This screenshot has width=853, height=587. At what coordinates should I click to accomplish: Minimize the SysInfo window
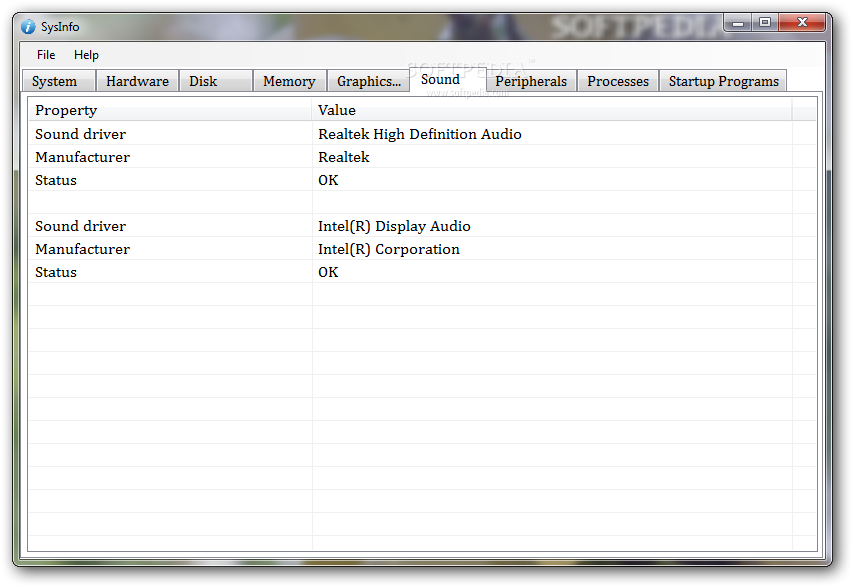738,22
